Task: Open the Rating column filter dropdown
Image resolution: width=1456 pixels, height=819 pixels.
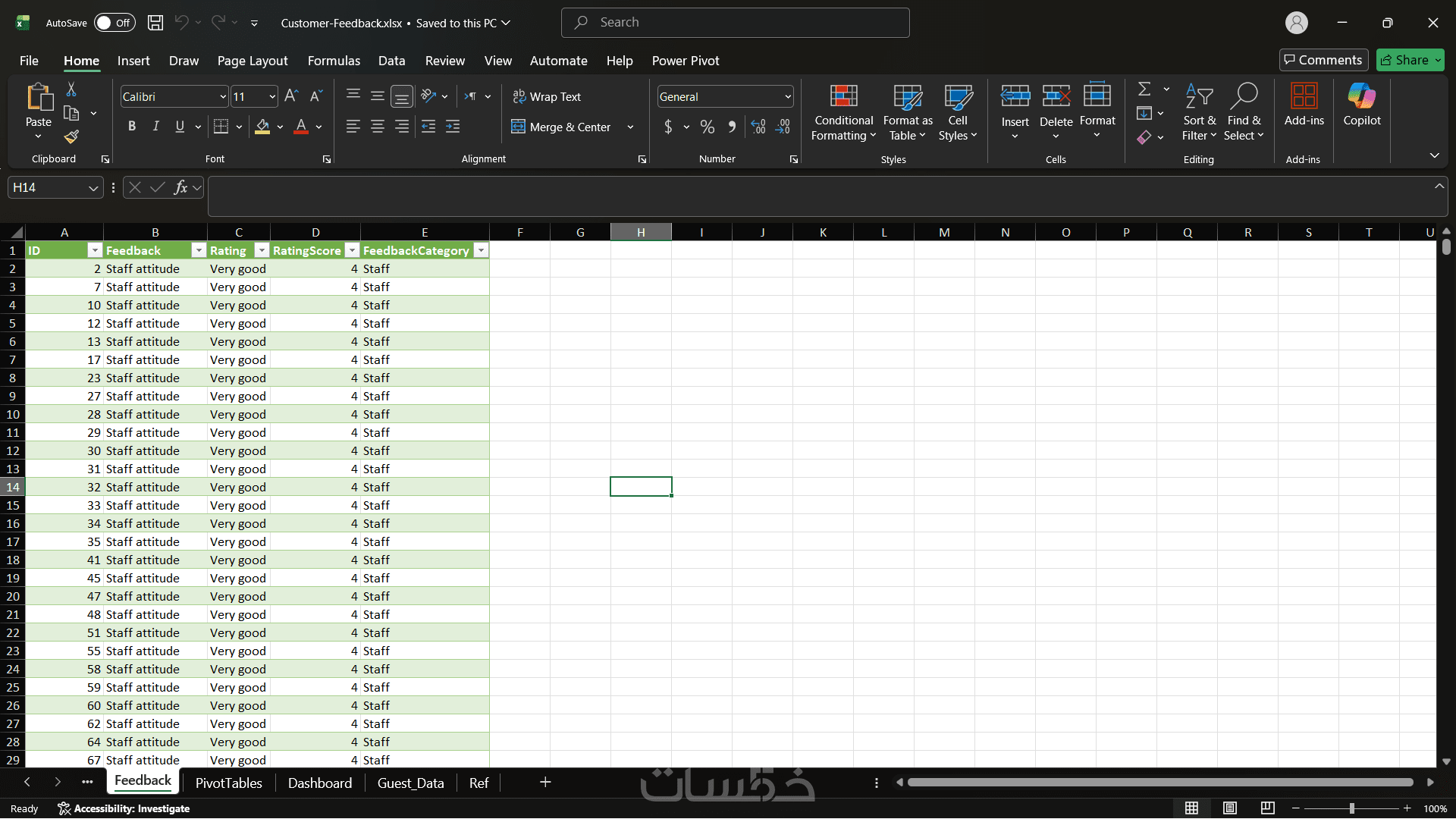Action: pyautogui.click(x=262, y=250)
